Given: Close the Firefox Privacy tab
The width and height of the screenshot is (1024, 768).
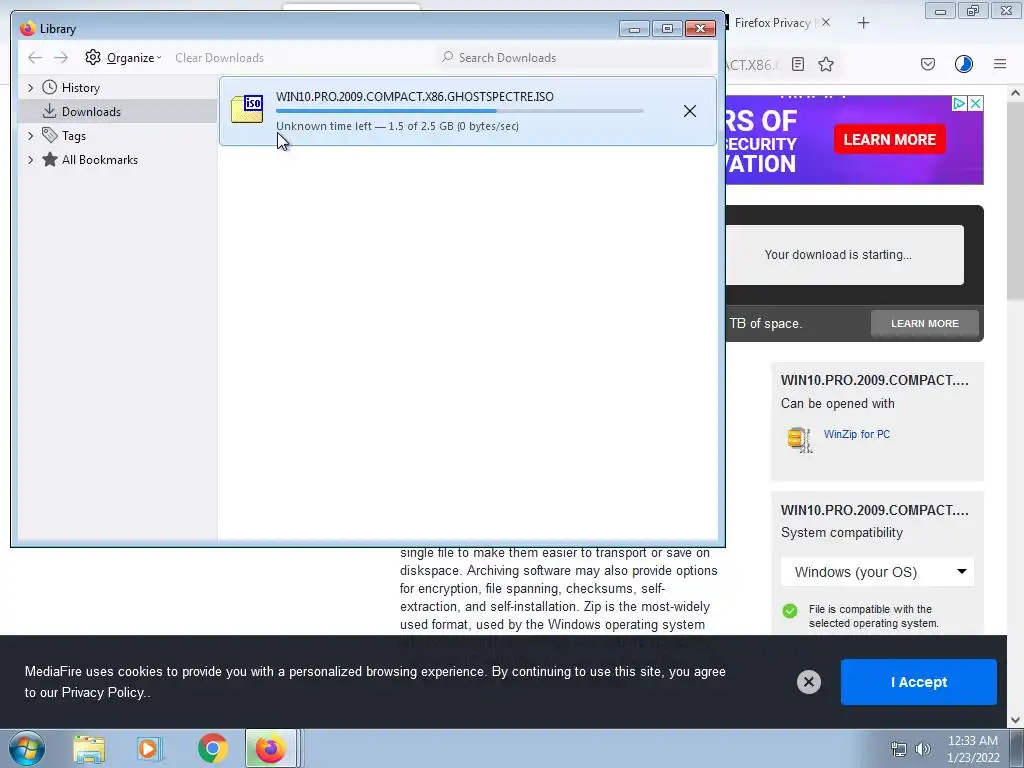Looking at the screenshot, I should pyautogui.click(x=826, y=22).
